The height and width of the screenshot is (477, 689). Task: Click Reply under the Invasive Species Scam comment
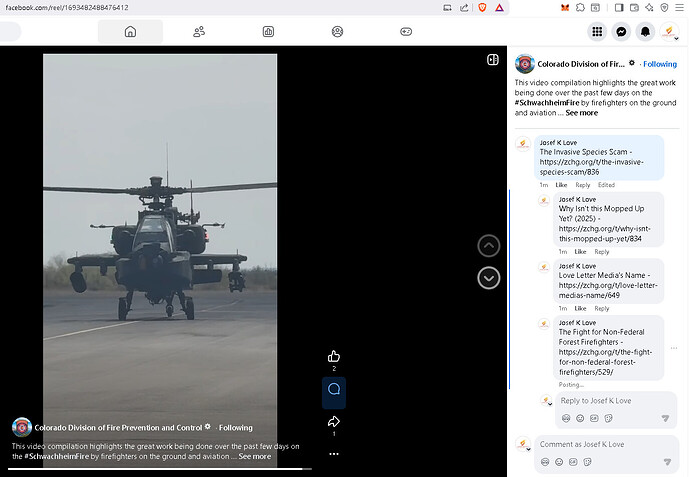click(x=582, y=185)
